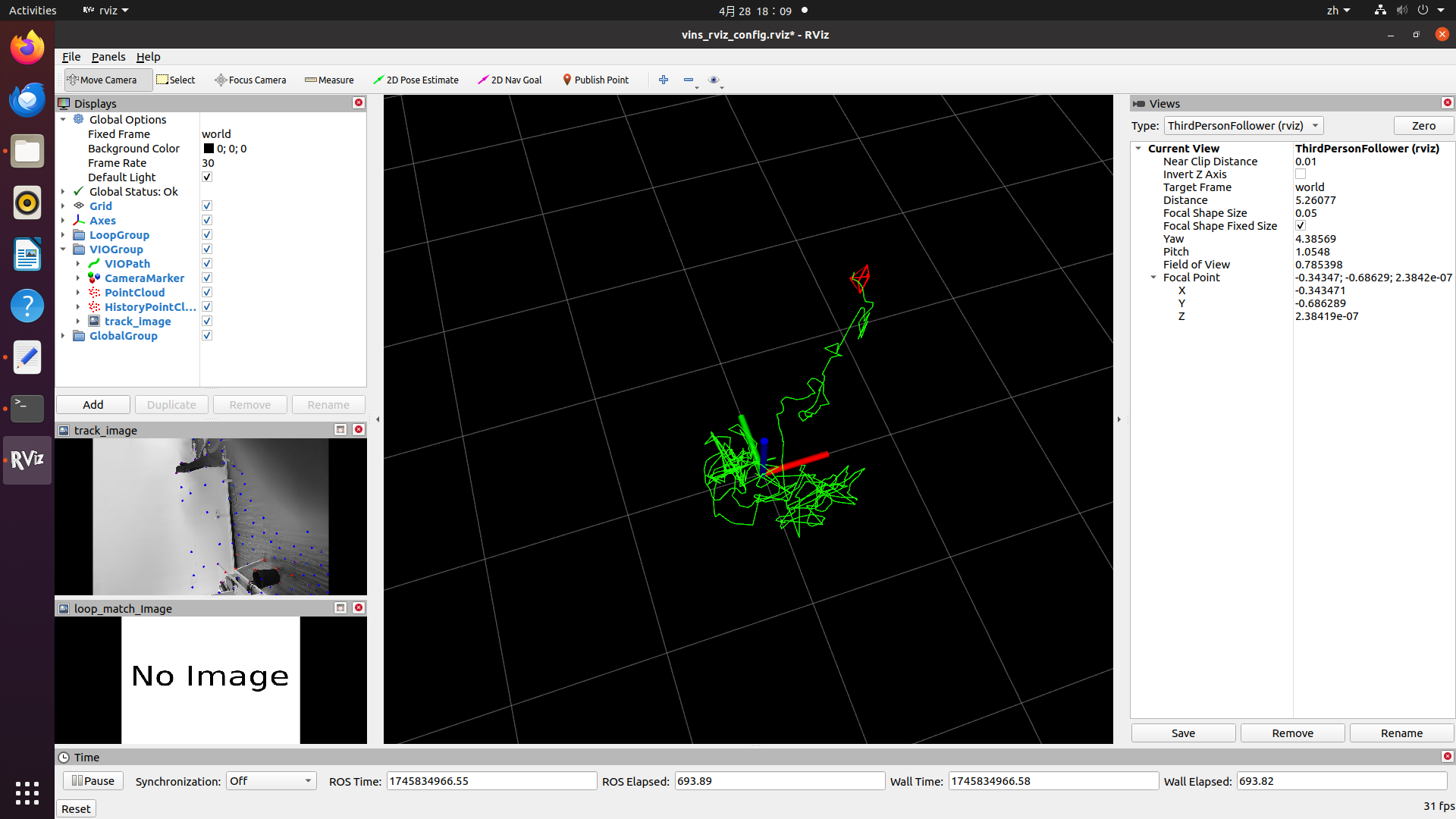The image size is (1456, 819).
Task: Select the 2D Nav Goal tool
Action: [510, 80]
